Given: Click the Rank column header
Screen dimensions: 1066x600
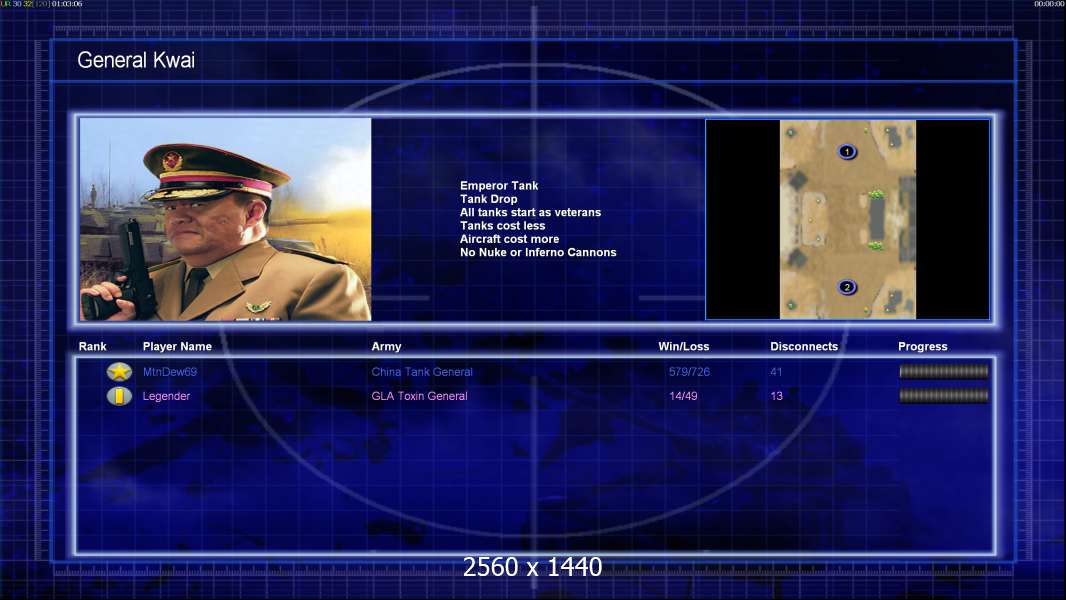Looking at the screenshot, I should tap(92, 346).
